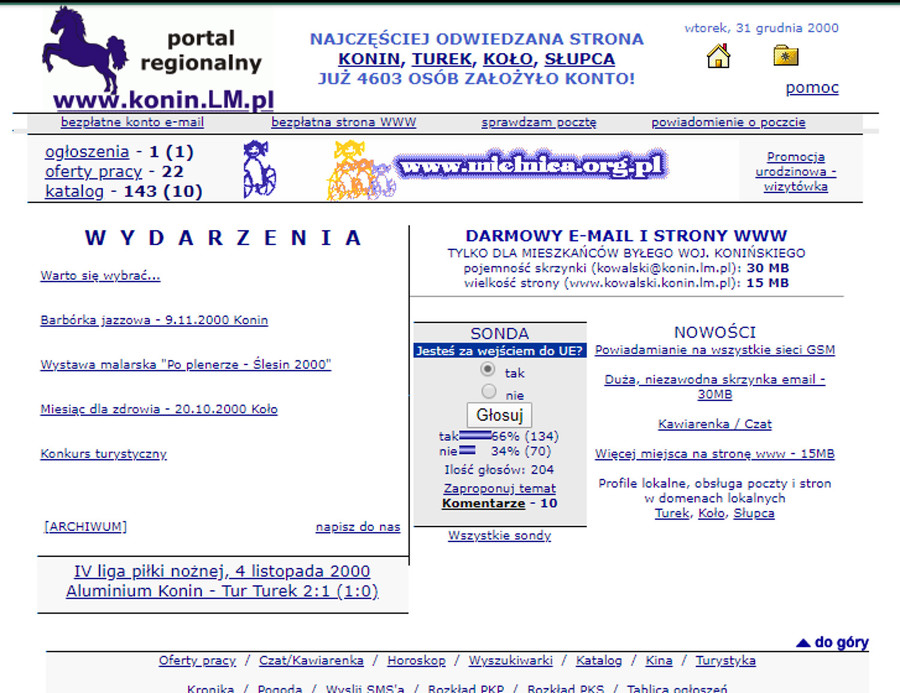Select 'tak' radio button in poll

click(x=488, y=370)
